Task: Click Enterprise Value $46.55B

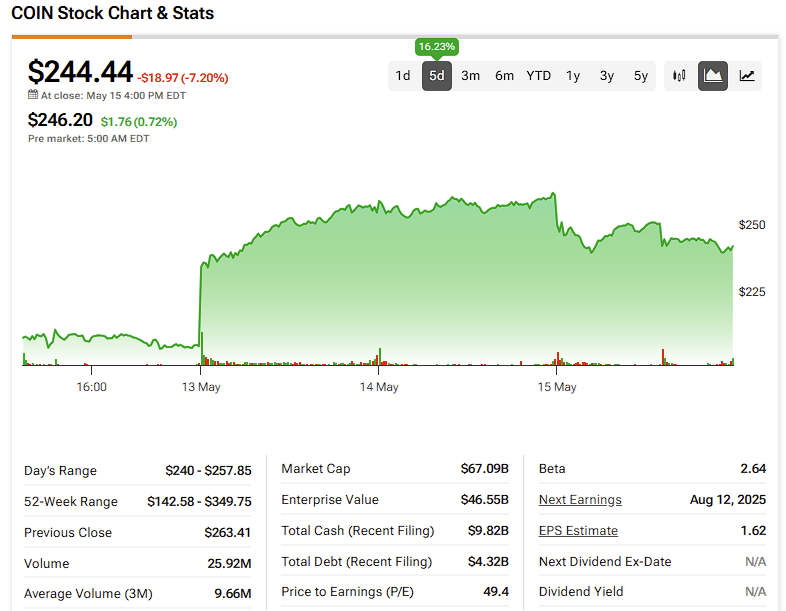Action: click(485, 500)
